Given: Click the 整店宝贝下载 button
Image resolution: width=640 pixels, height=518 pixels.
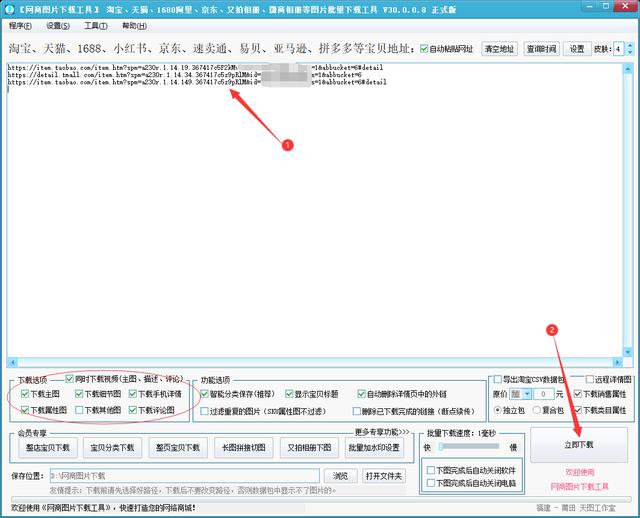Looking at the screenshot, I should click(48, 448).
